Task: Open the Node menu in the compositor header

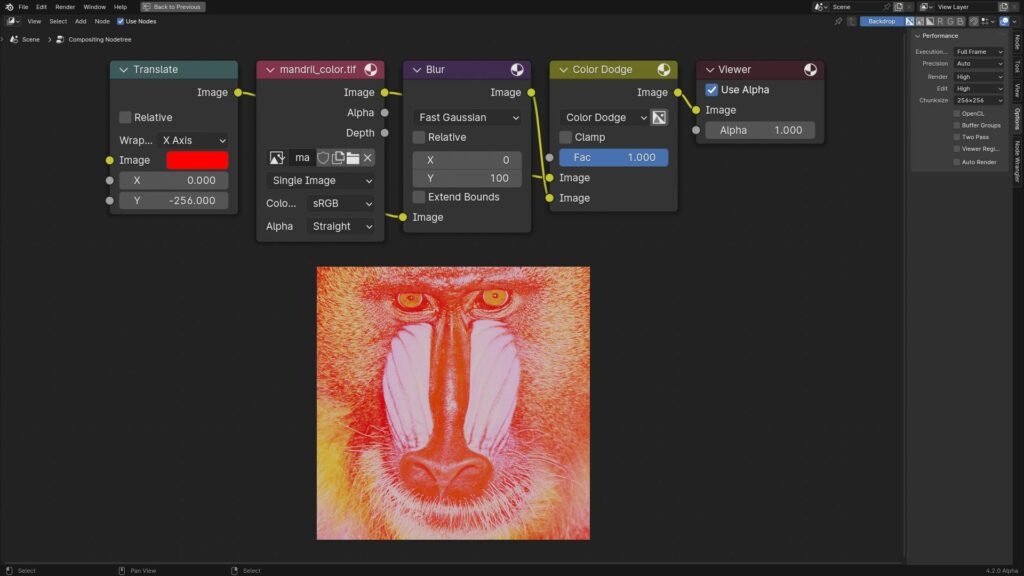Action: 102,21
